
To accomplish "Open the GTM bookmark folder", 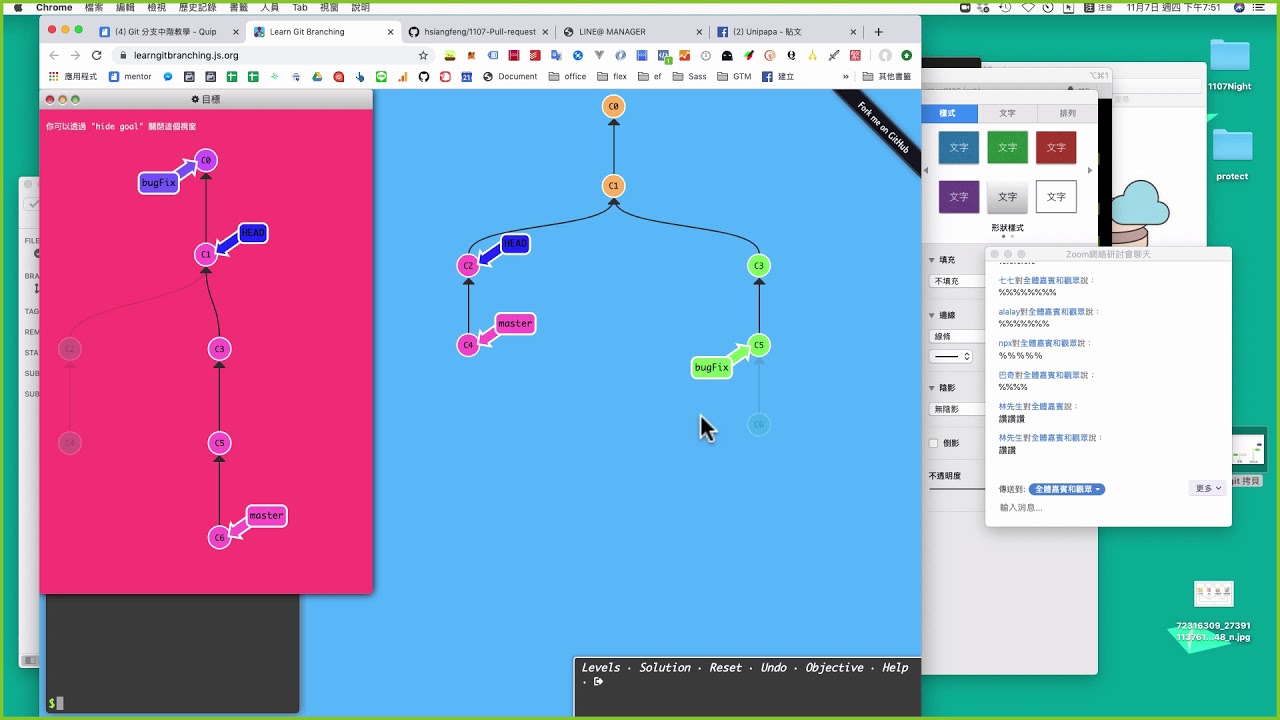I will point(734,77).
